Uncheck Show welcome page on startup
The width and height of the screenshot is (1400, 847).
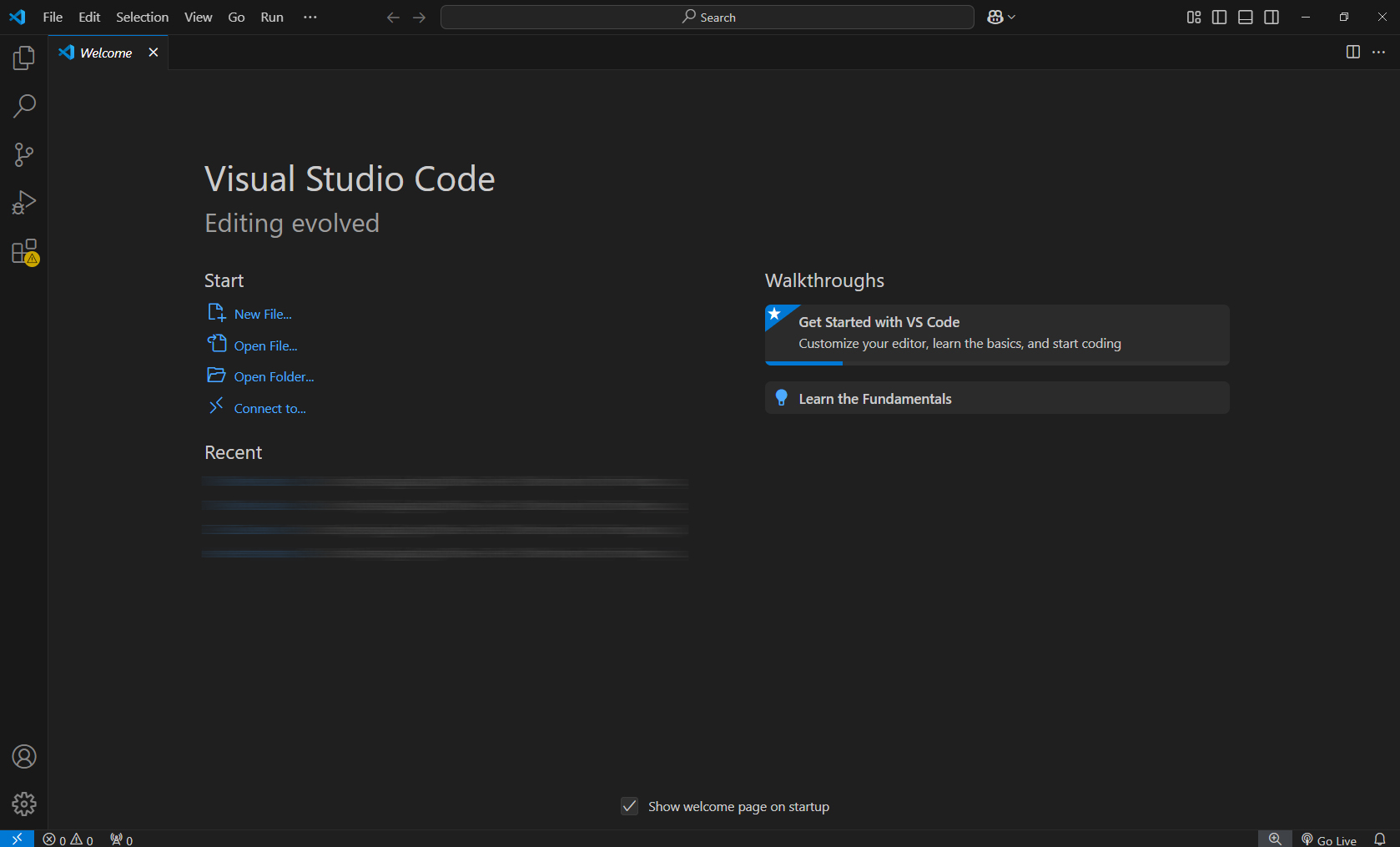pyautogui.click(x=630, y=806)
